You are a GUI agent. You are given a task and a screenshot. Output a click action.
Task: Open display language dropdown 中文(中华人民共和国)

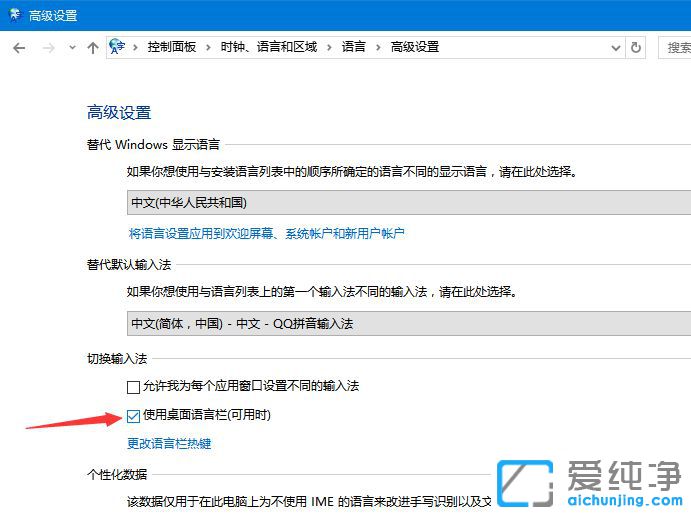(x=409, y=203)
